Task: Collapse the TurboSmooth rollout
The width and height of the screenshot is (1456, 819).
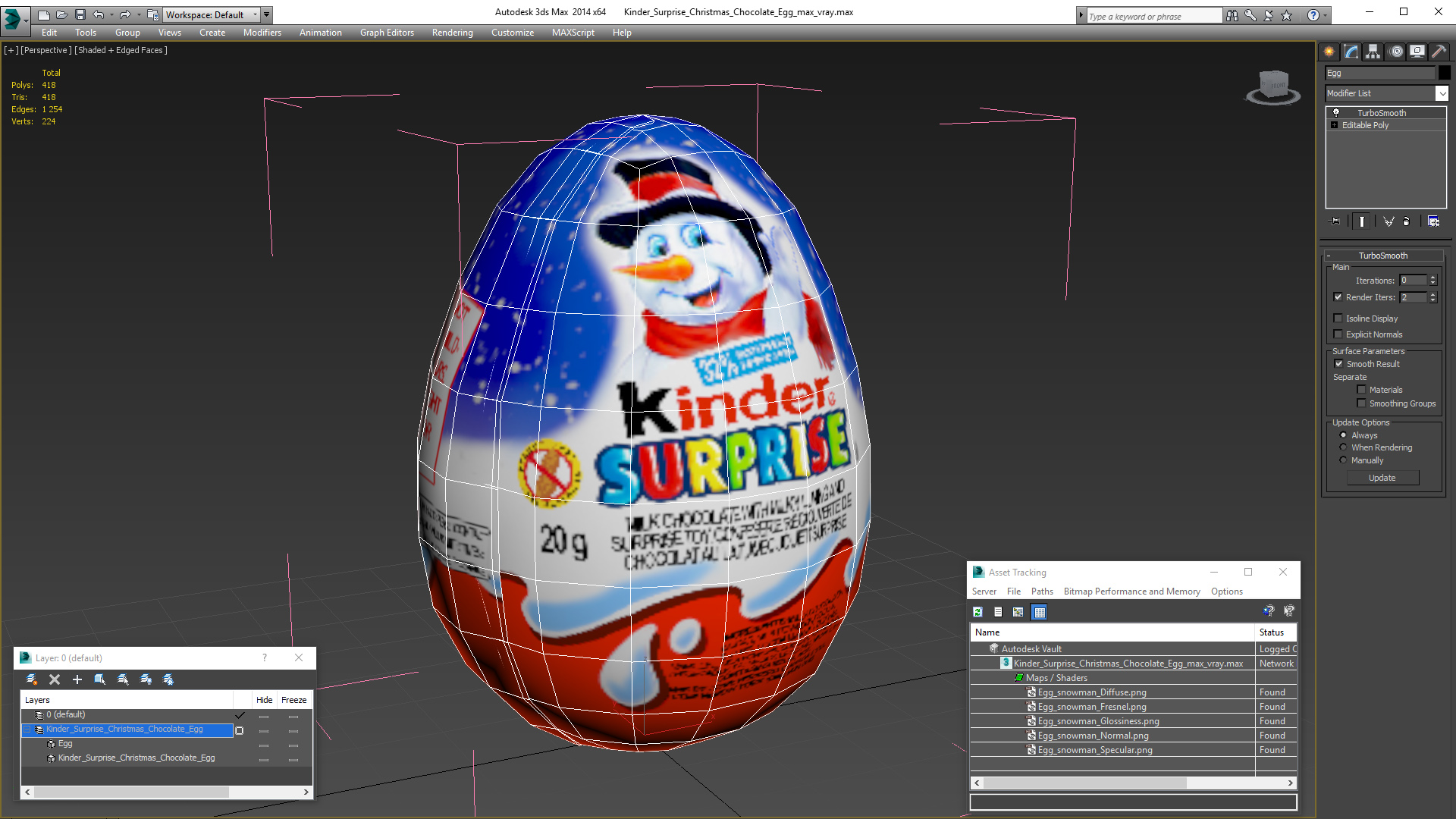Action: [x=1329, y=256]
